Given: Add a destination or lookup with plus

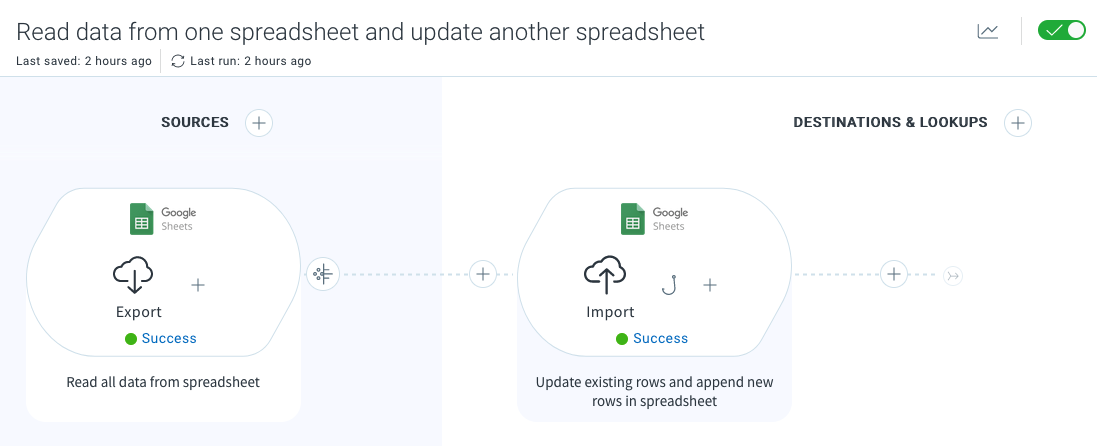Looking at the screenshot, I should (x=1017, y=123).
